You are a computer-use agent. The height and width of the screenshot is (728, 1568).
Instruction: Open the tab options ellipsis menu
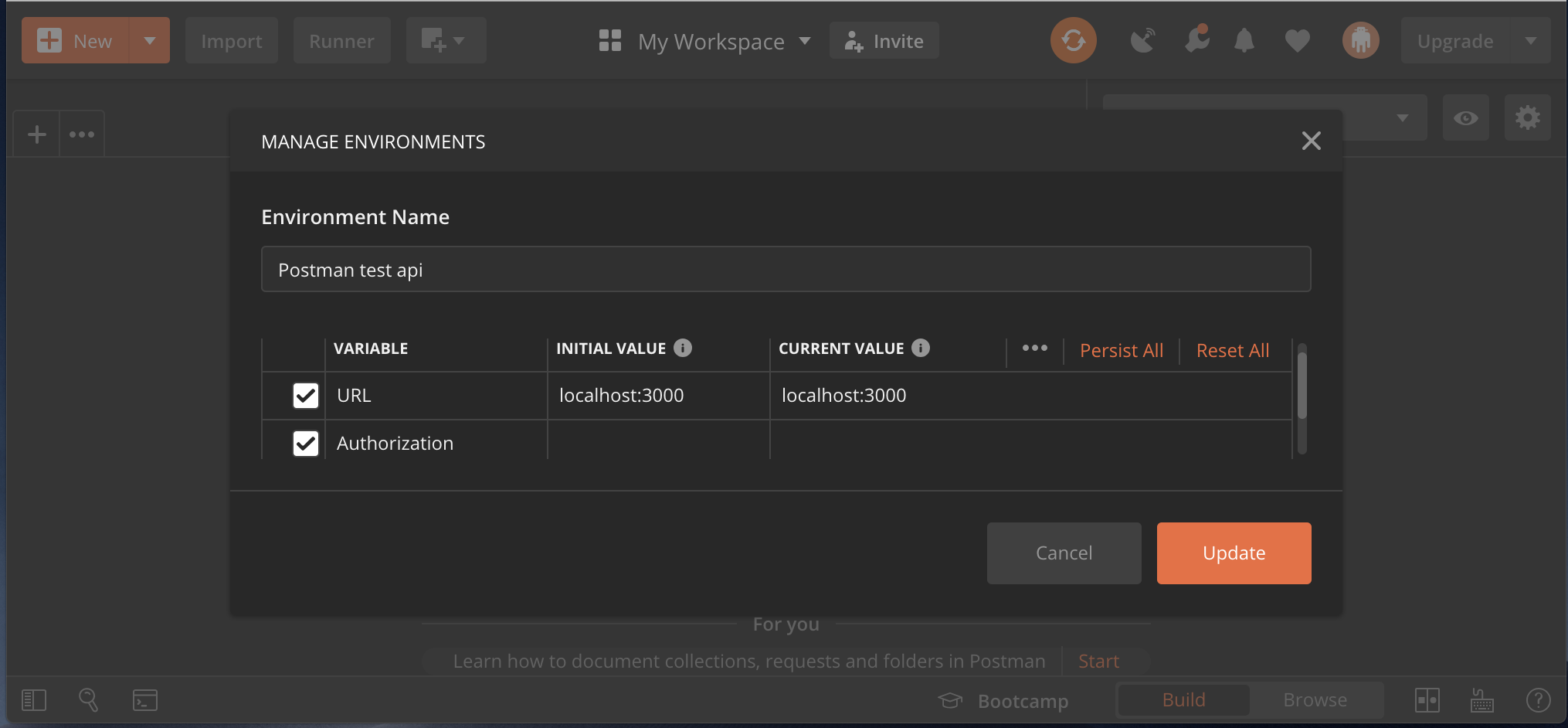(82, 134)
